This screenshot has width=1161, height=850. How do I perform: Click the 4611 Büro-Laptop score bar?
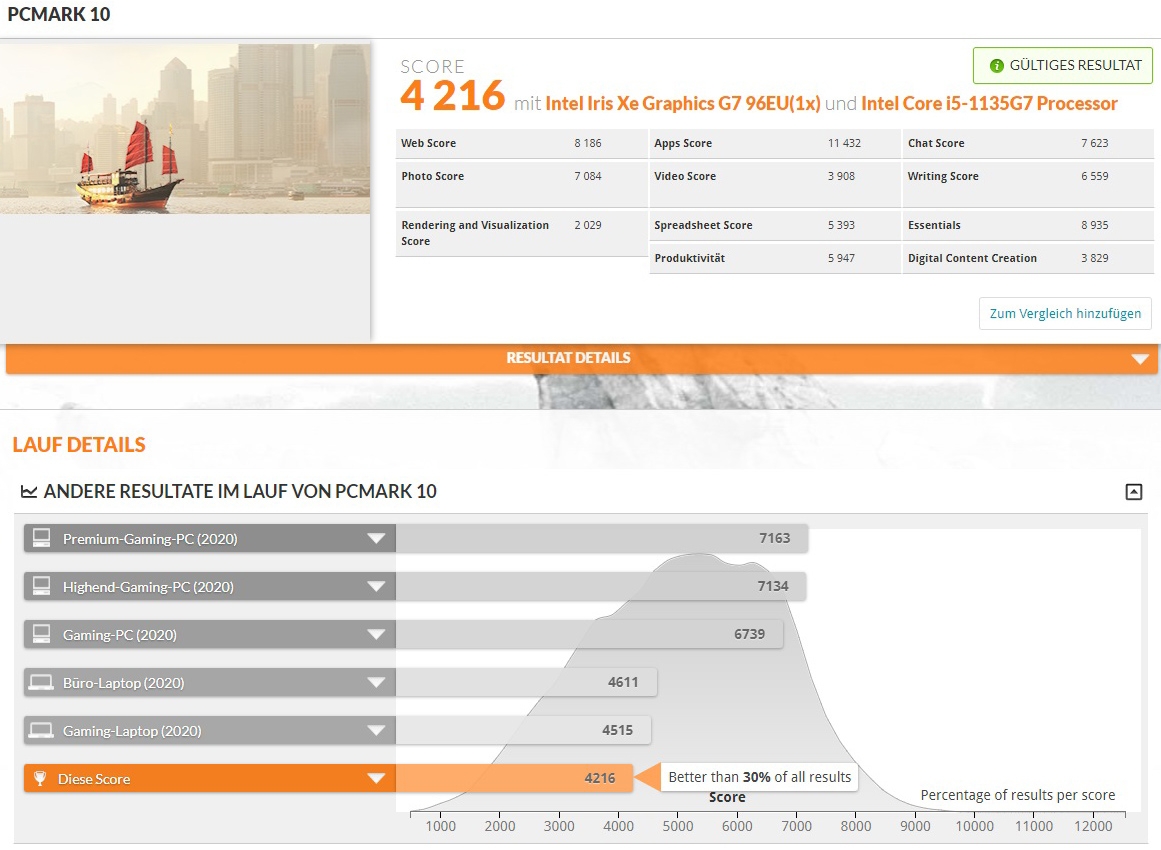pyautogui.click(x=526, y=683)
